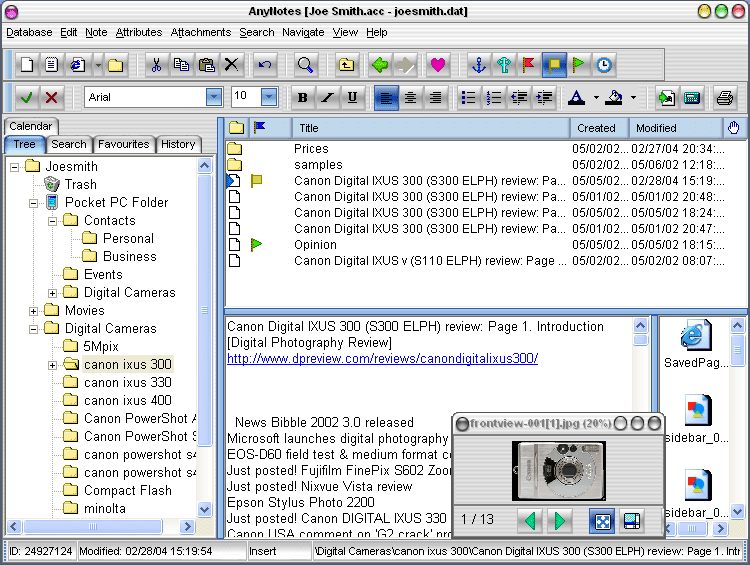Open new note type dropdown arrow
This screenshot has width=750, height=565.
(98, 65)
